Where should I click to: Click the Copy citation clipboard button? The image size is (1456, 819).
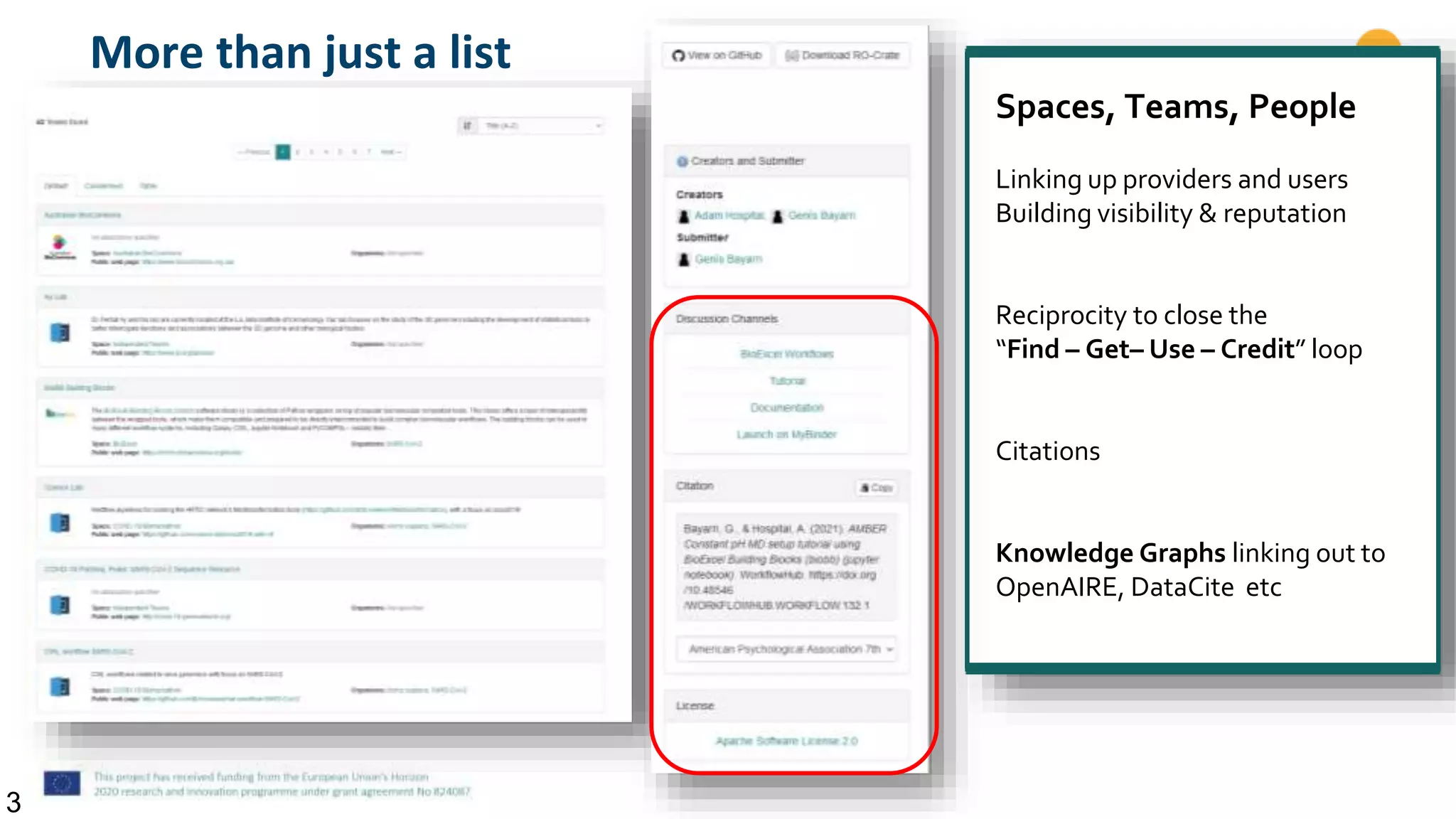tap(876, 488)
